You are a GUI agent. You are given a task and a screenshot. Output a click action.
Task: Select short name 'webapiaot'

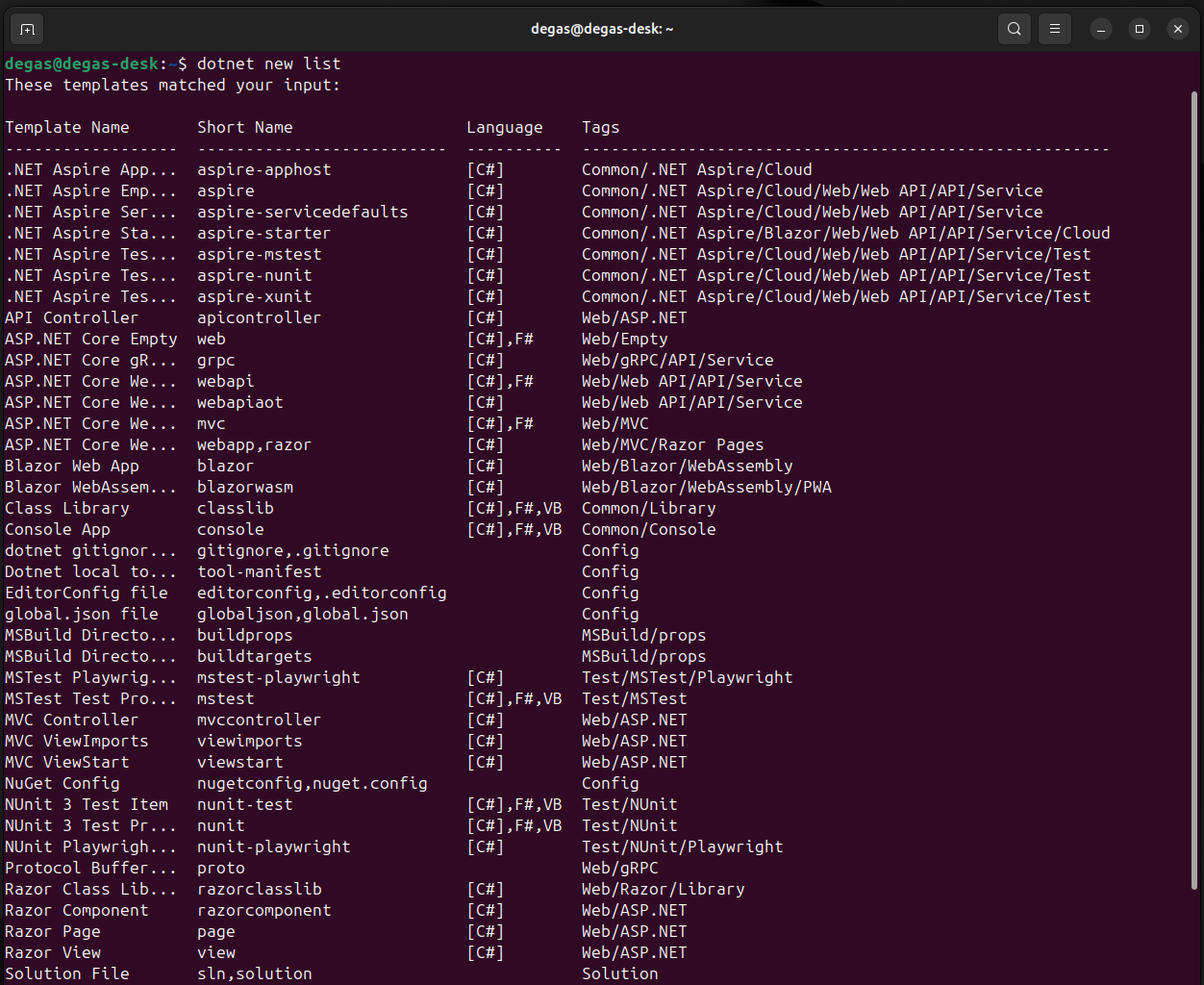240,402
